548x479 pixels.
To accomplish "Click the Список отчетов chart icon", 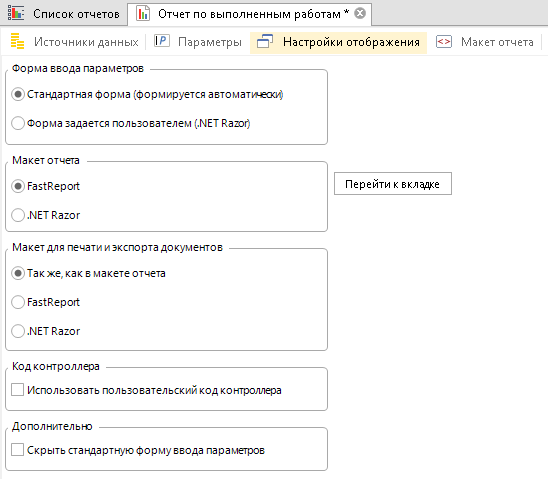I will (x=16, y=13).
